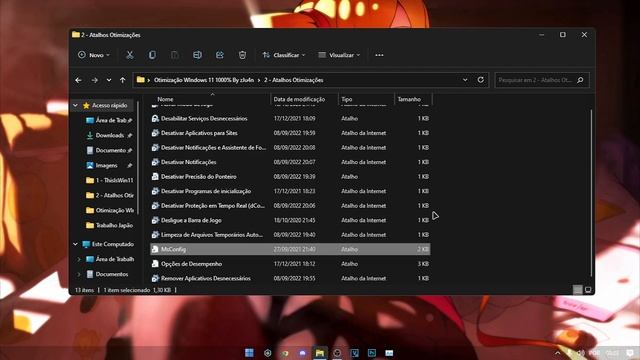Show hidden tray icons chevron
The image size is (640, 360).
click(558, 353)
